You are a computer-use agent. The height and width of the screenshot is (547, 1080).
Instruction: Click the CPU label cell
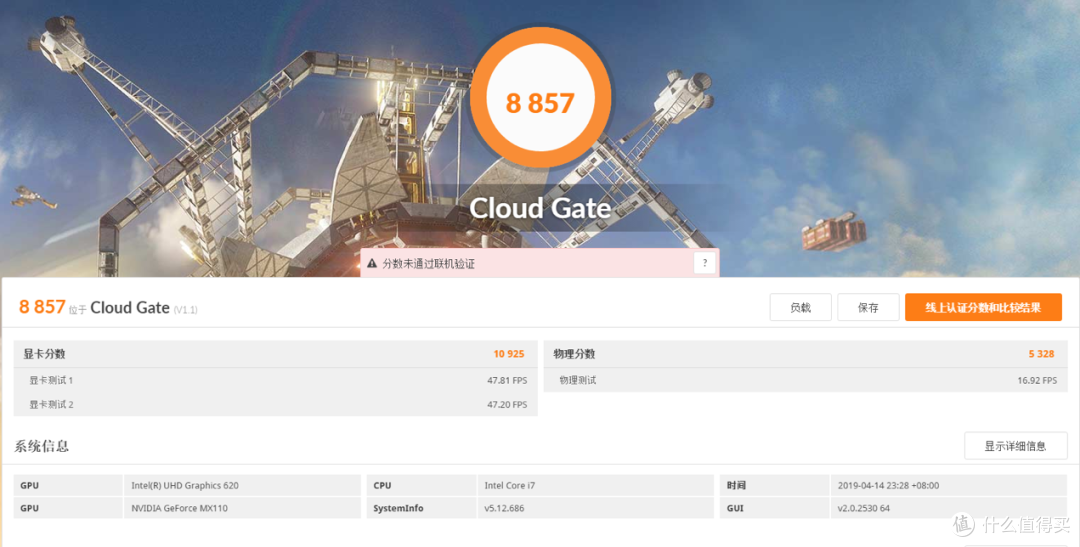pyautogui.click(x=421, y=485)
